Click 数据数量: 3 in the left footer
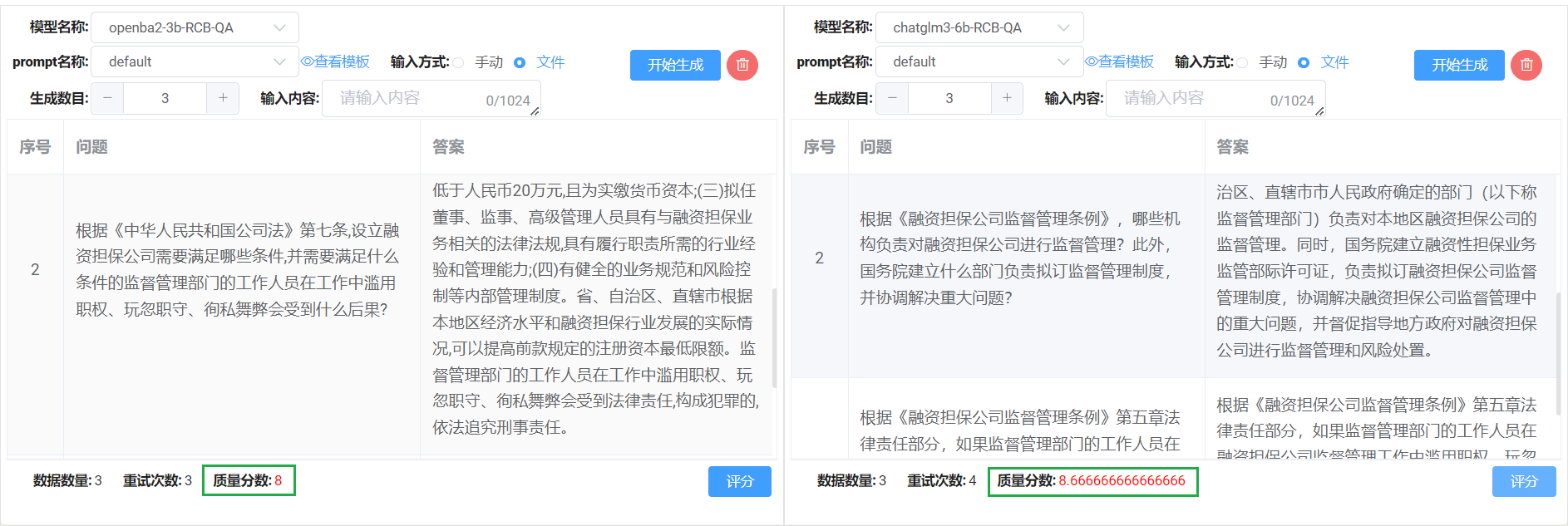This screenshot has height=526, width=1568. [67, 480]
